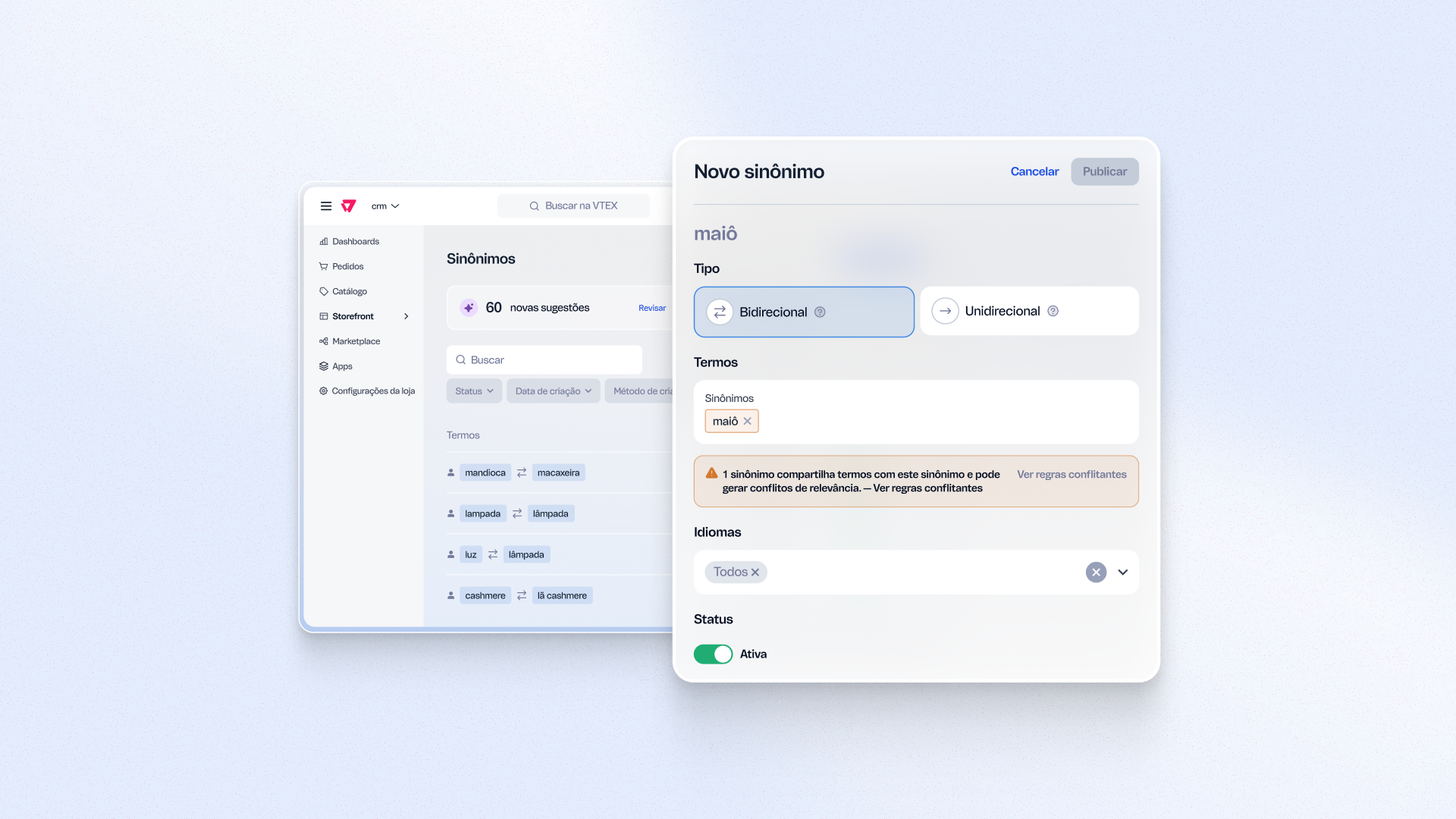Expand the Idiomas dropdown chevron
Screen dimensions: 1456x819
coord(1123,573)
